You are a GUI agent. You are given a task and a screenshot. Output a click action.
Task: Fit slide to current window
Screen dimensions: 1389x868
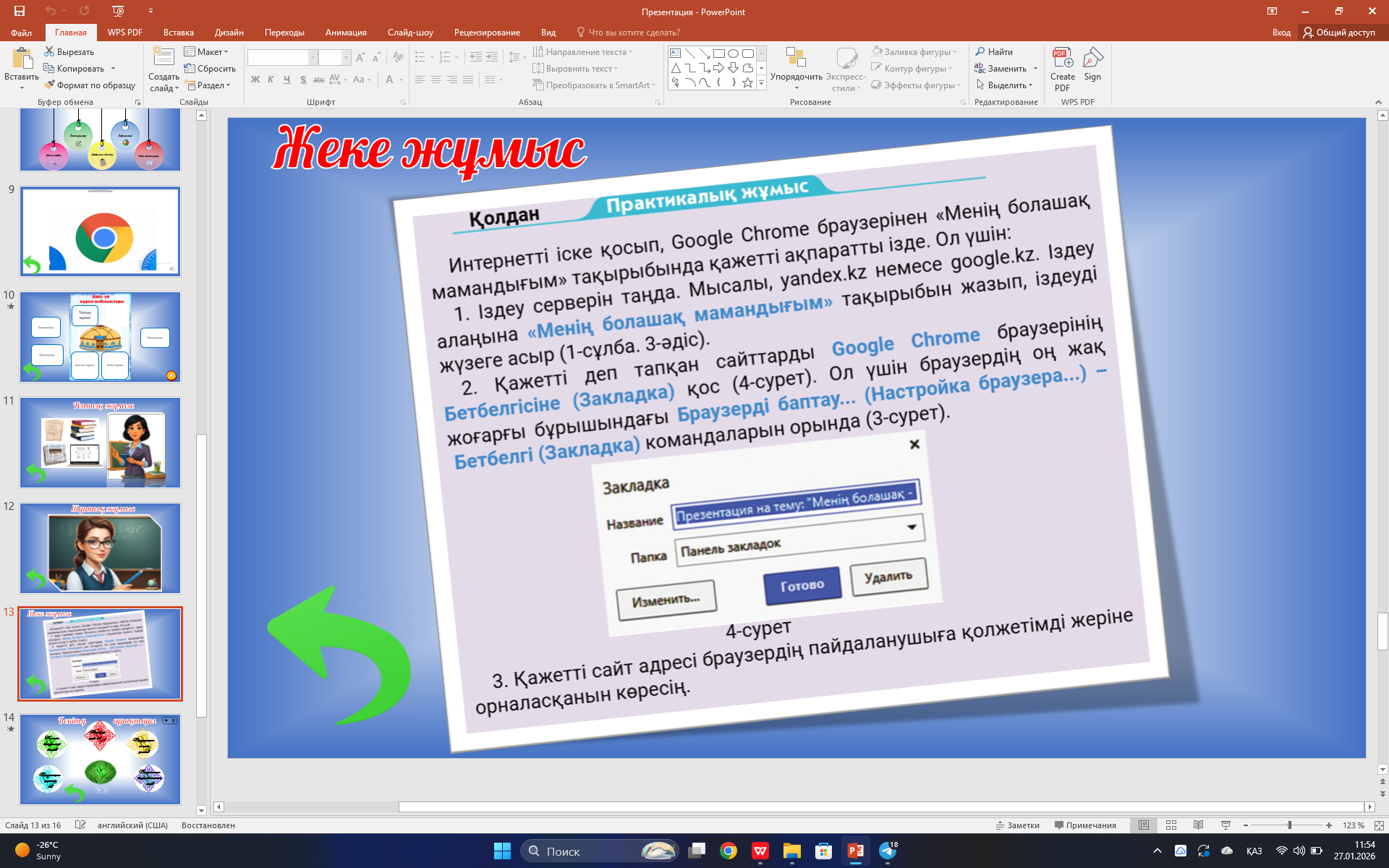[1379, 825]
